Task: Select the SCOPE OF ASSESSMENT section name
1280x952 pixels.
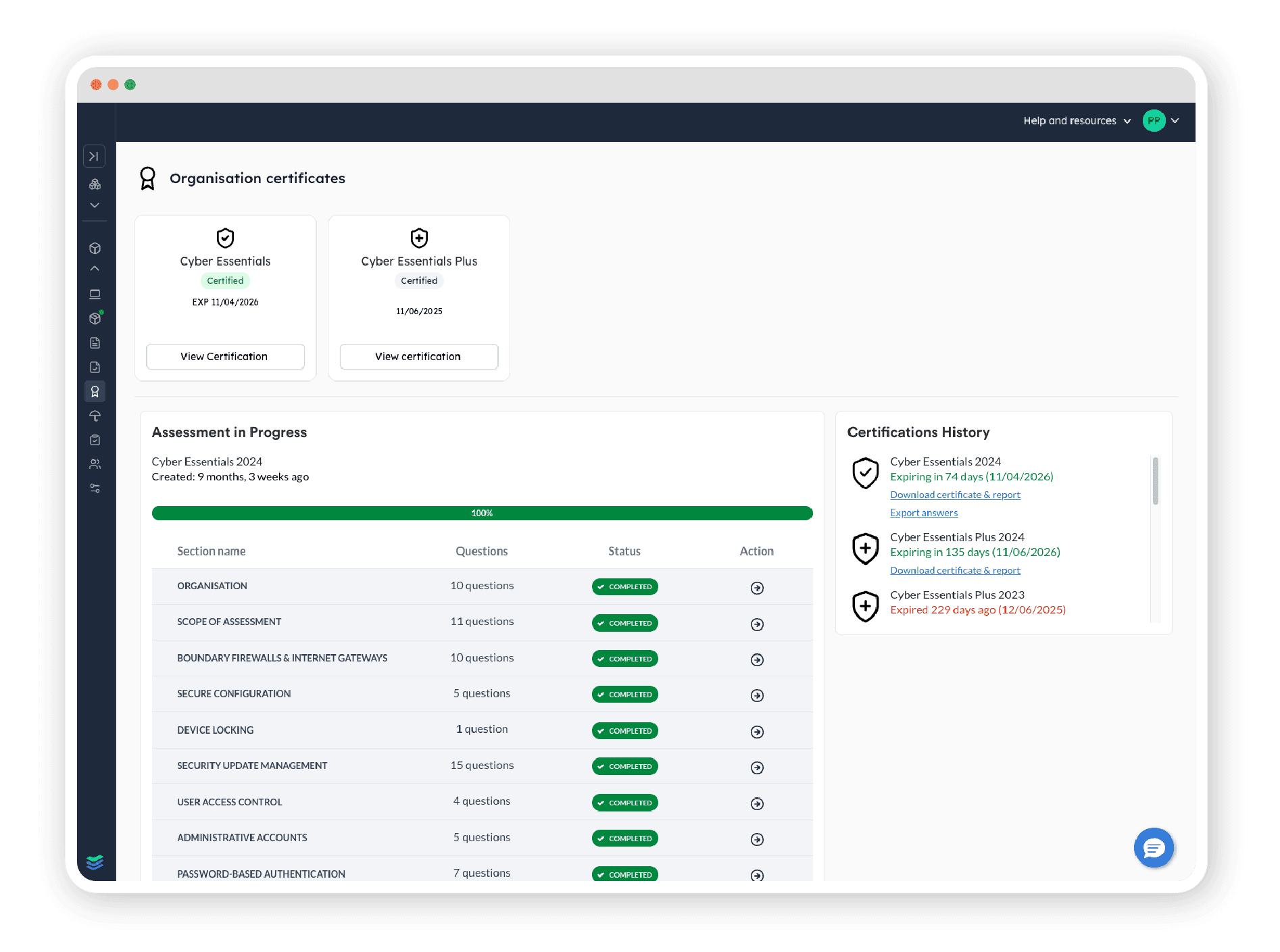Action: click(229, 622)
